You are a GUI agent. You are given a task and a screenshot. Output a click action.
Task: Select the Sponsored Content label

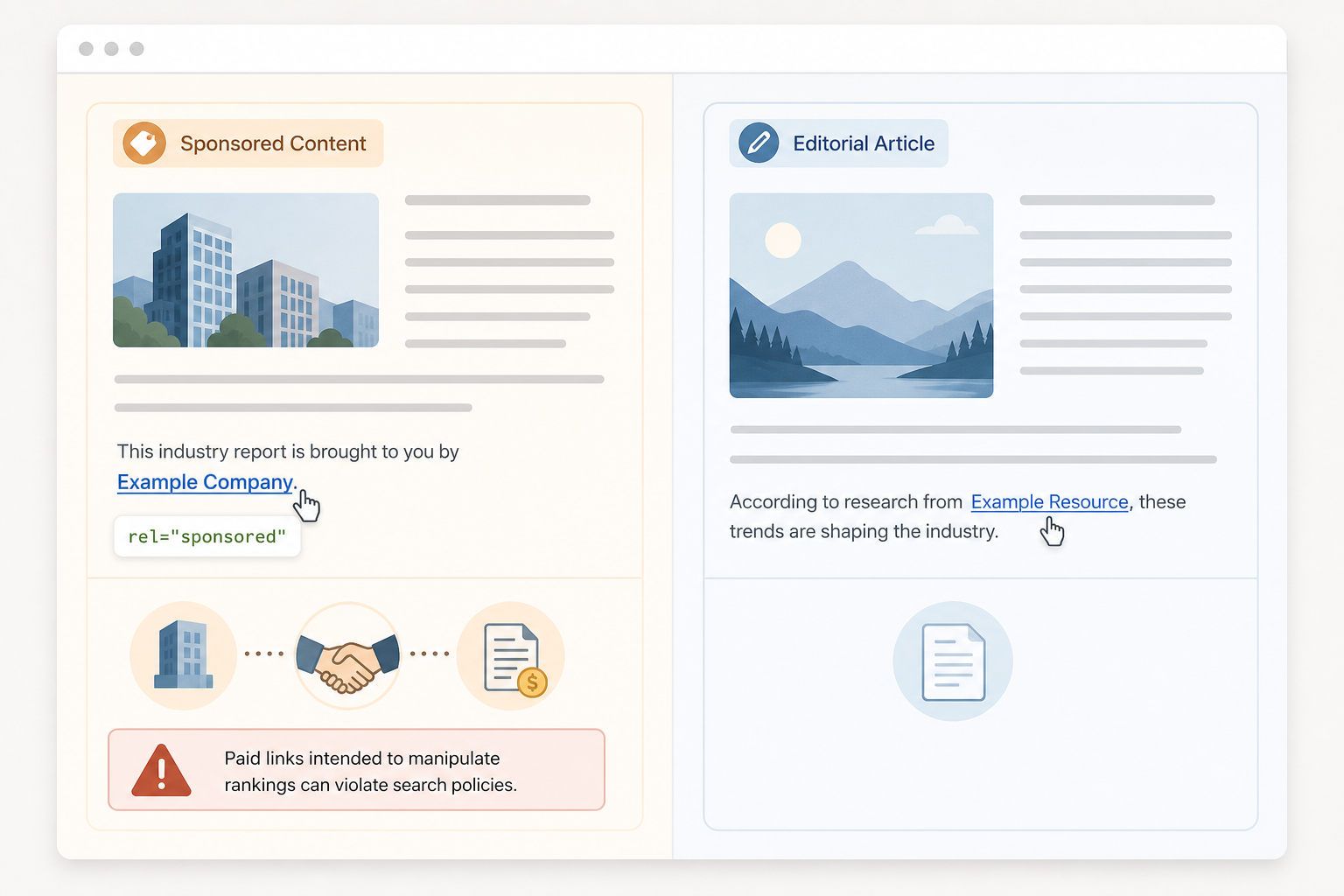273,143
